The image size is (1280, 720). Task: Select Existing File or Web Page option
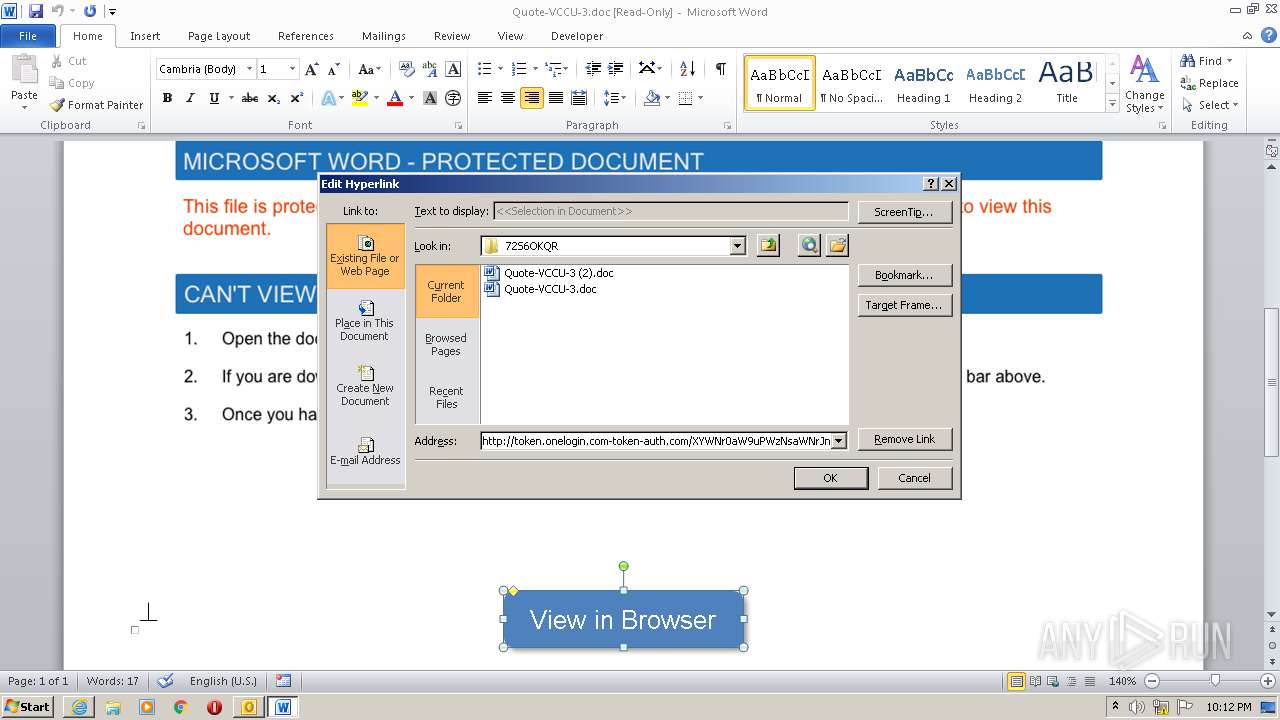pos(365,256)
